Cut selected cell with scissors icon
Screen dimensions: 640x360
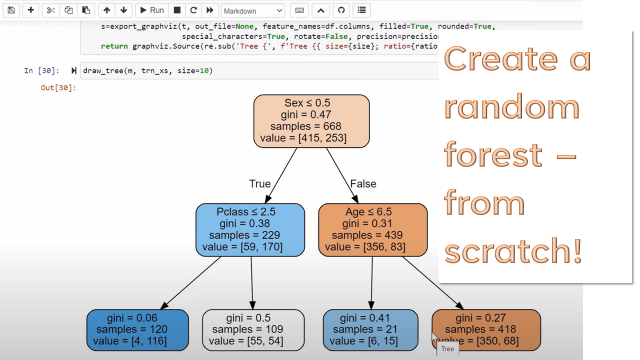pos(51,10)
